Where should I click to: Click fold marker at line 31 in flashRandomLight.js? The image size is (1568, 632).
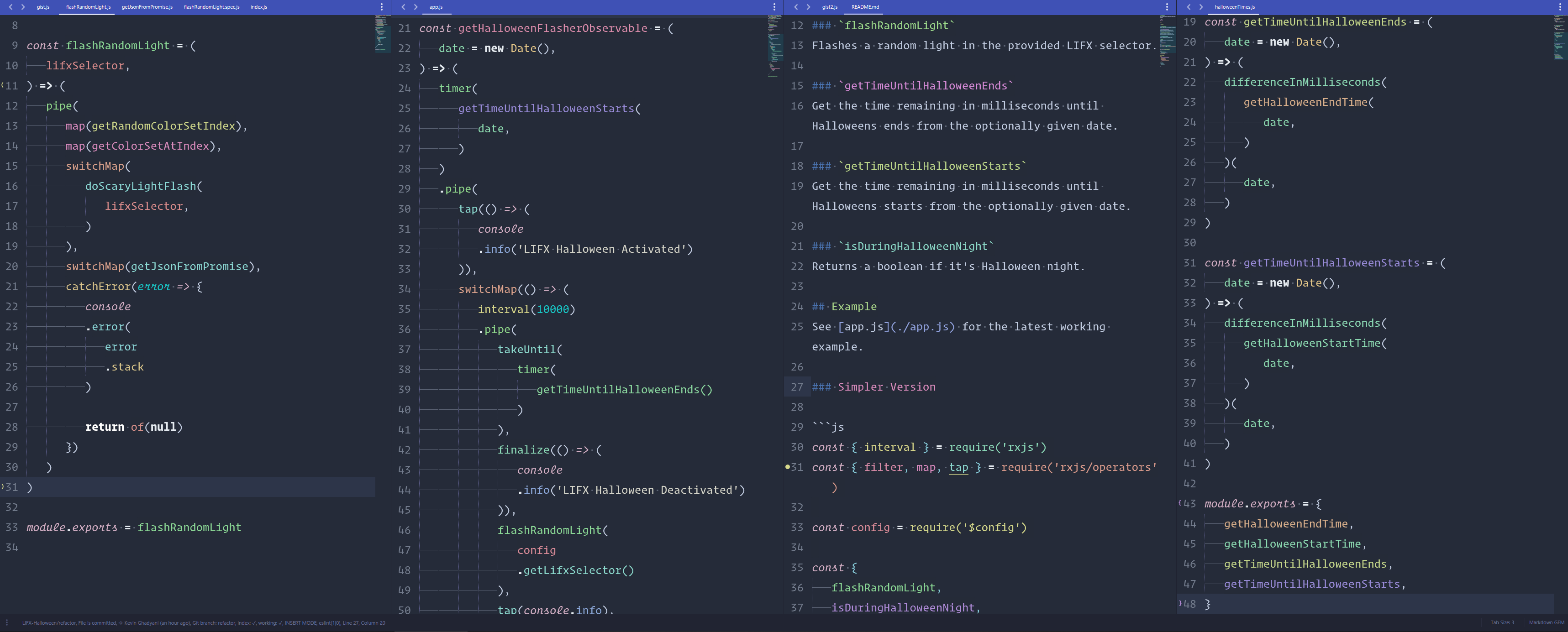2,487
